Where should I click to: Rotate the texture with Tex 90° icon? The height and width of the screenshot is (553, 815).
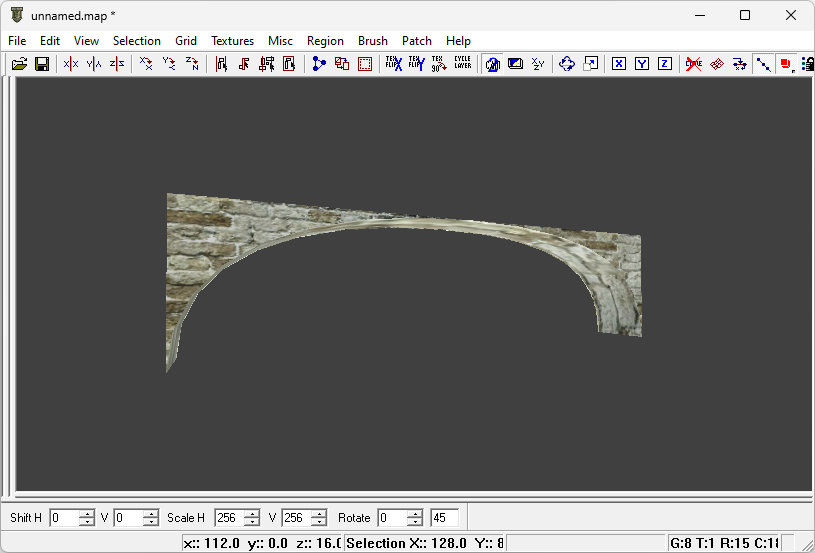(439, 64)
